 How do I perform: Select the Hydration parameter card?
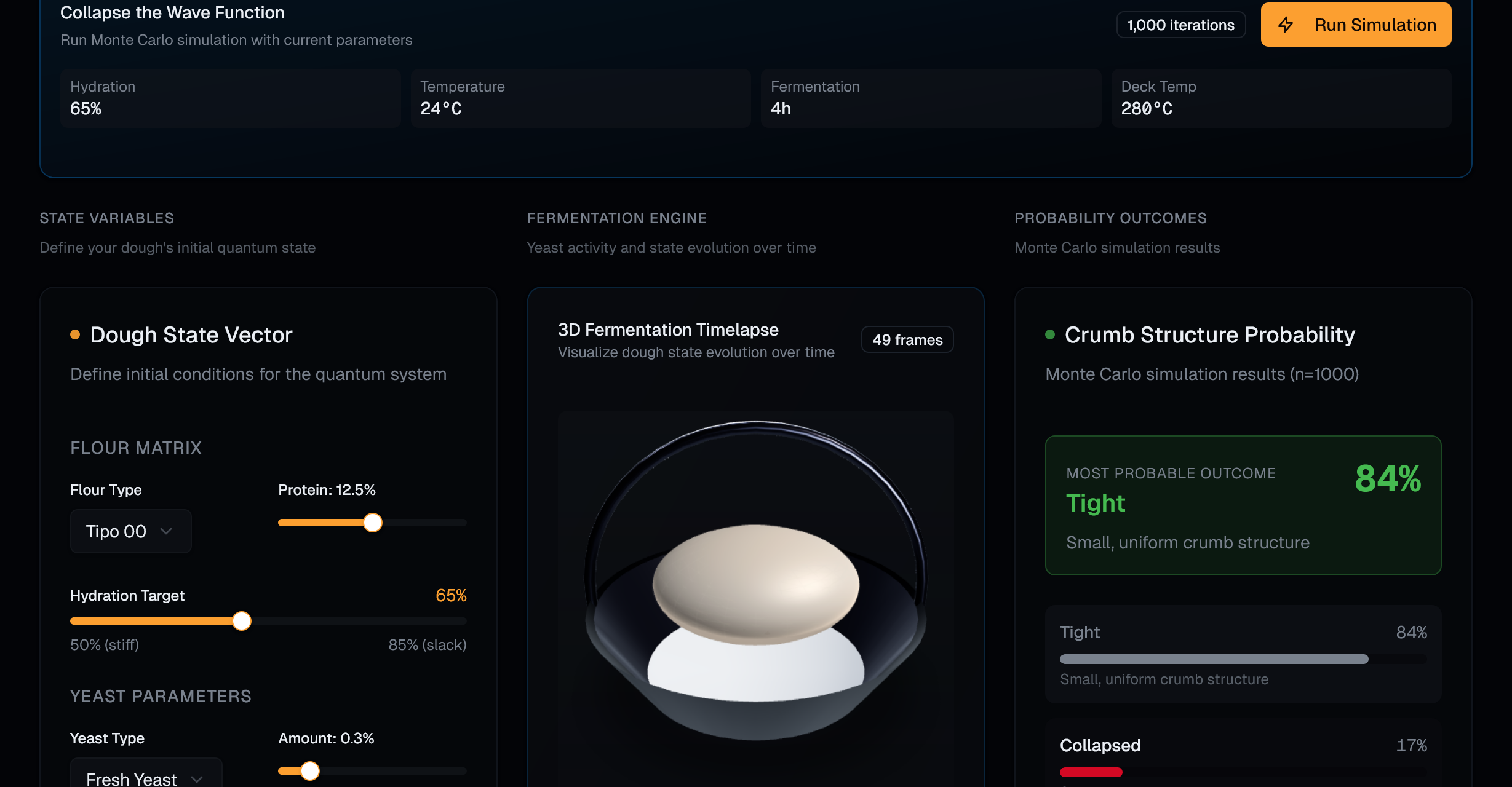tap(230, 98)
